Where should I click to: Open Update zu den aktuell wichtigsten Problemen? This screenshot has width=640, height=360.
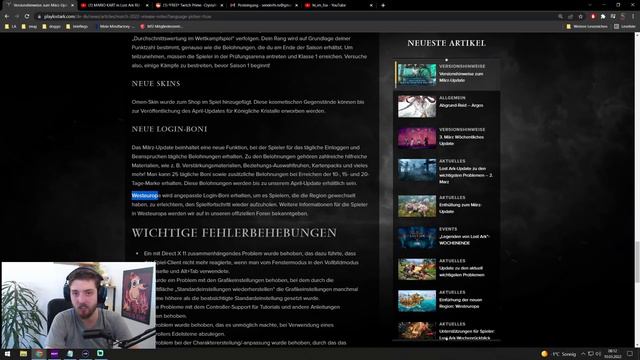462,271
